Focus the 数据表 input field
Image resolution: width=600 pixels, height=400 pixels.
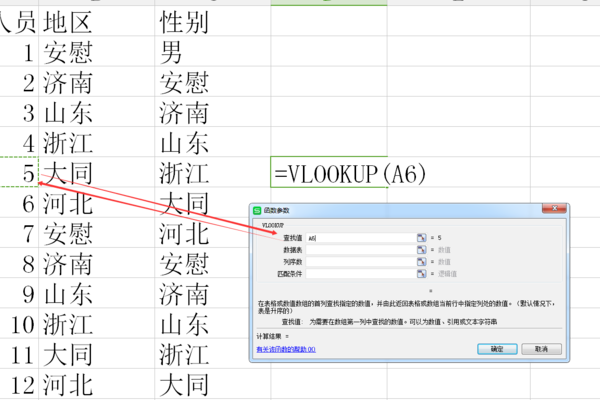point(361,250)
